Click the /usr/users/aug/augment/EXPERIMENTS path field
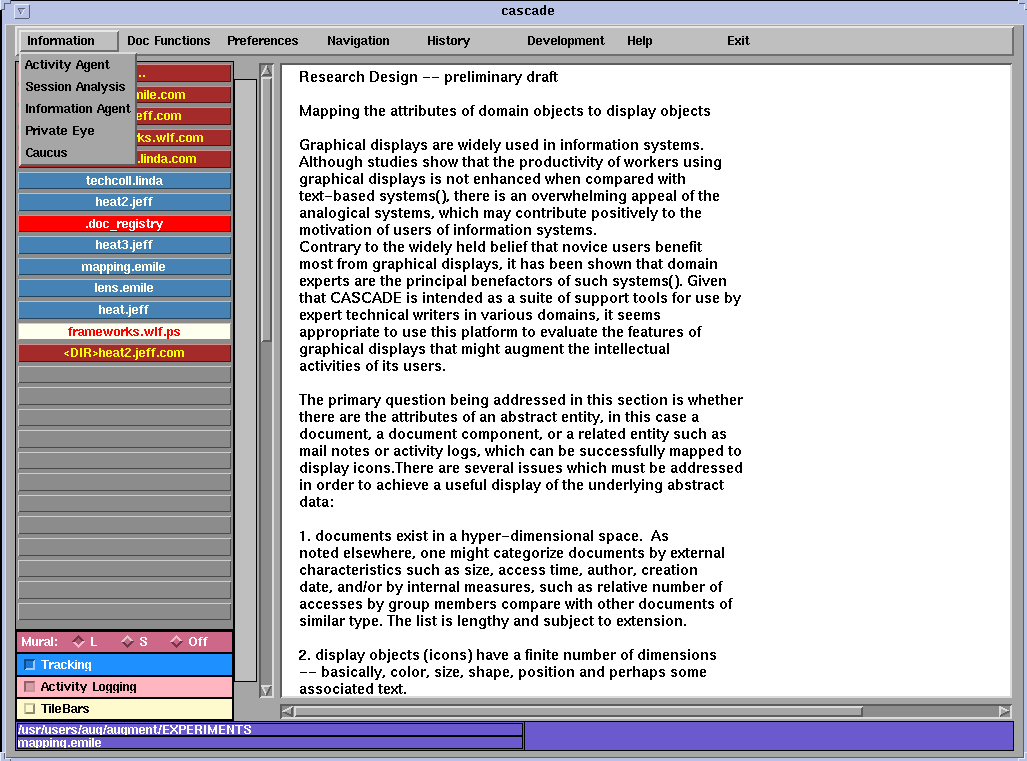The width and height of the screenshot is (1027, 761). click(270, 730)
